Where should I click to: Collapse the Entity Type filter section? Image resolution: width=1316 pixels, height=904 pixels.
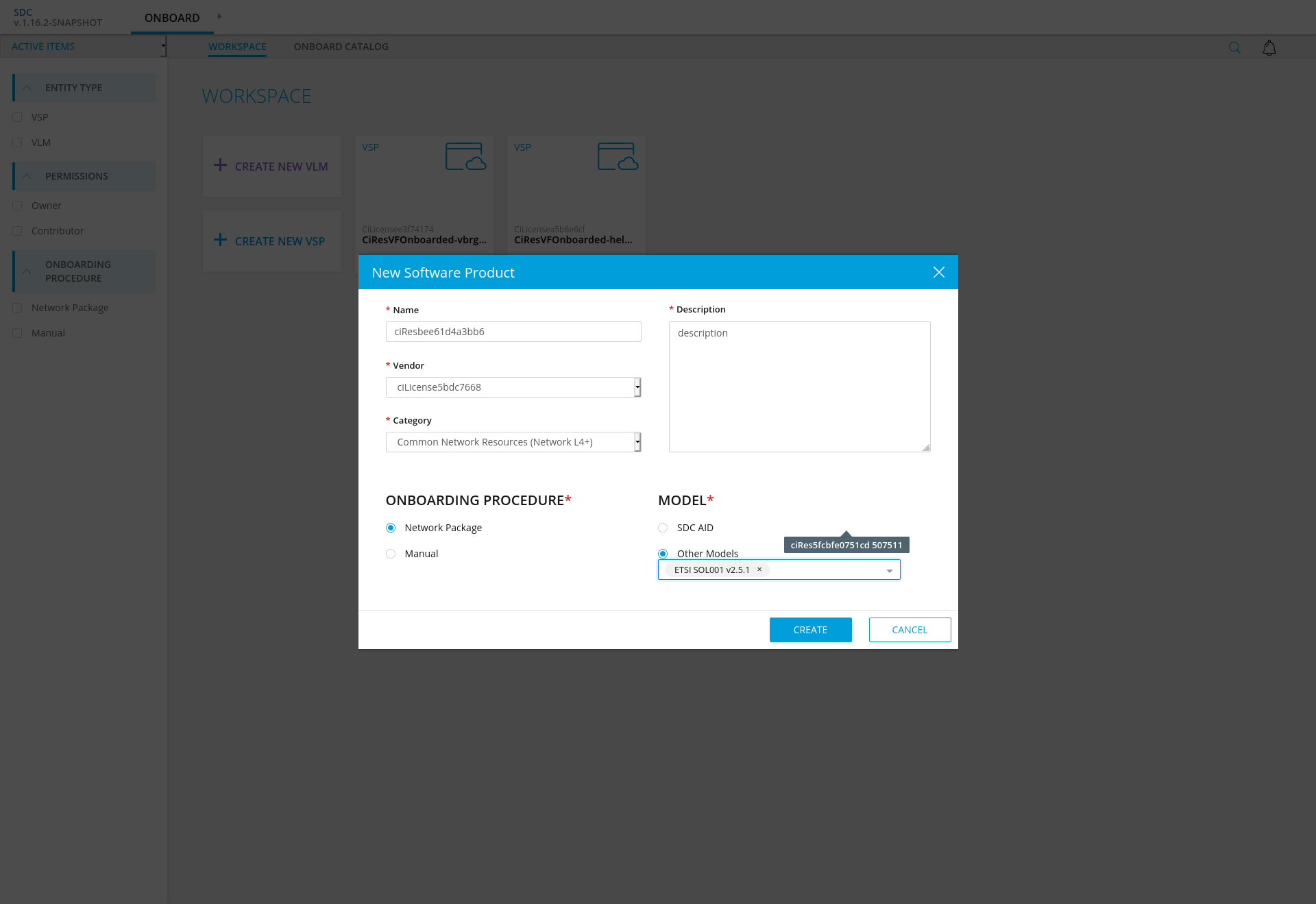(x=27, y=88)
